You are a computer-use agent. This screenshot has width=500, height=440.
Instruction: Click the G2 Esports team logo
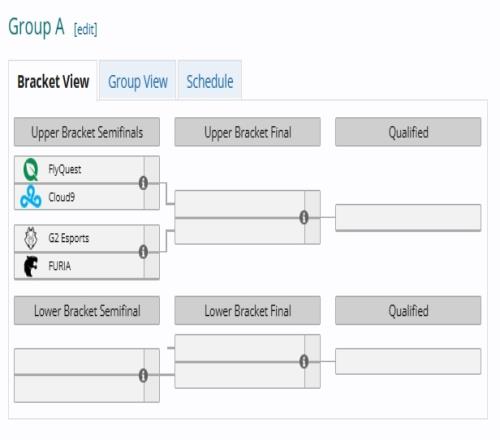[x=31, y=238]
